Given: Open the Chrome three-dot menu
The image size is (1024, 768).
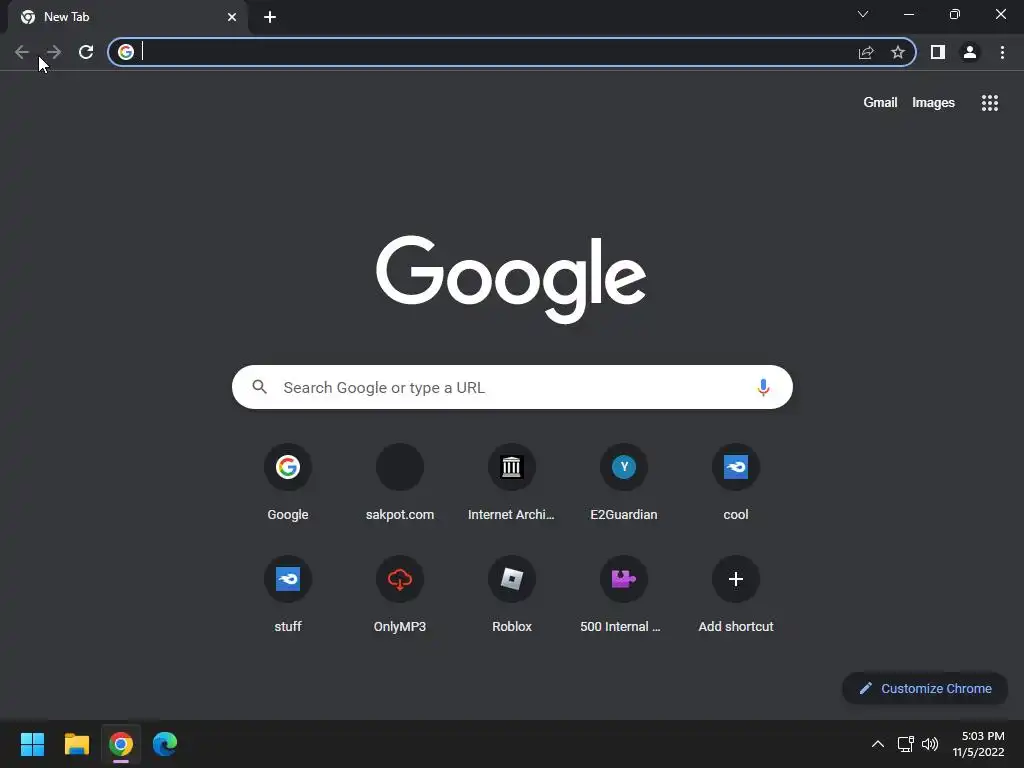Looking at the screenshot, I should point(1002,52).
